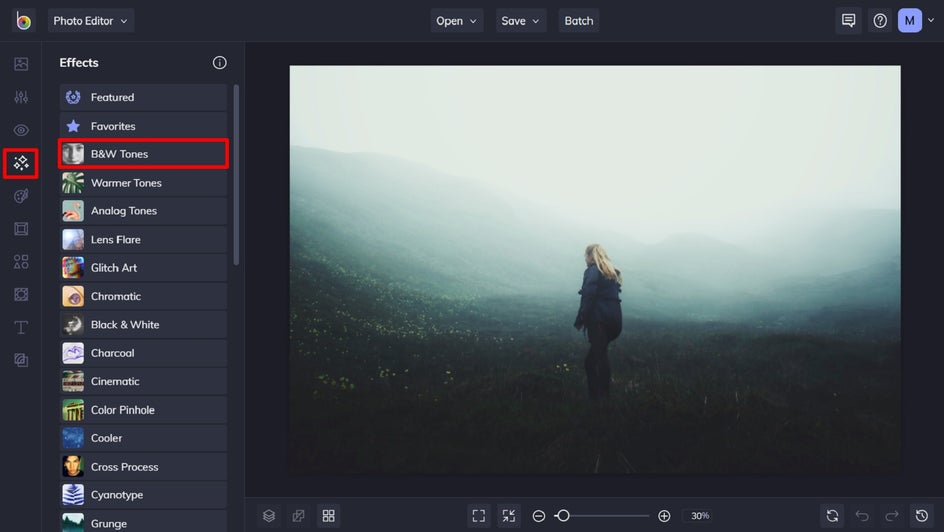The width and height of the screenshot is (944, 532).
Task: Click the BeFunky logo icon
Action: pyautogui.click(x=23, y=20)
